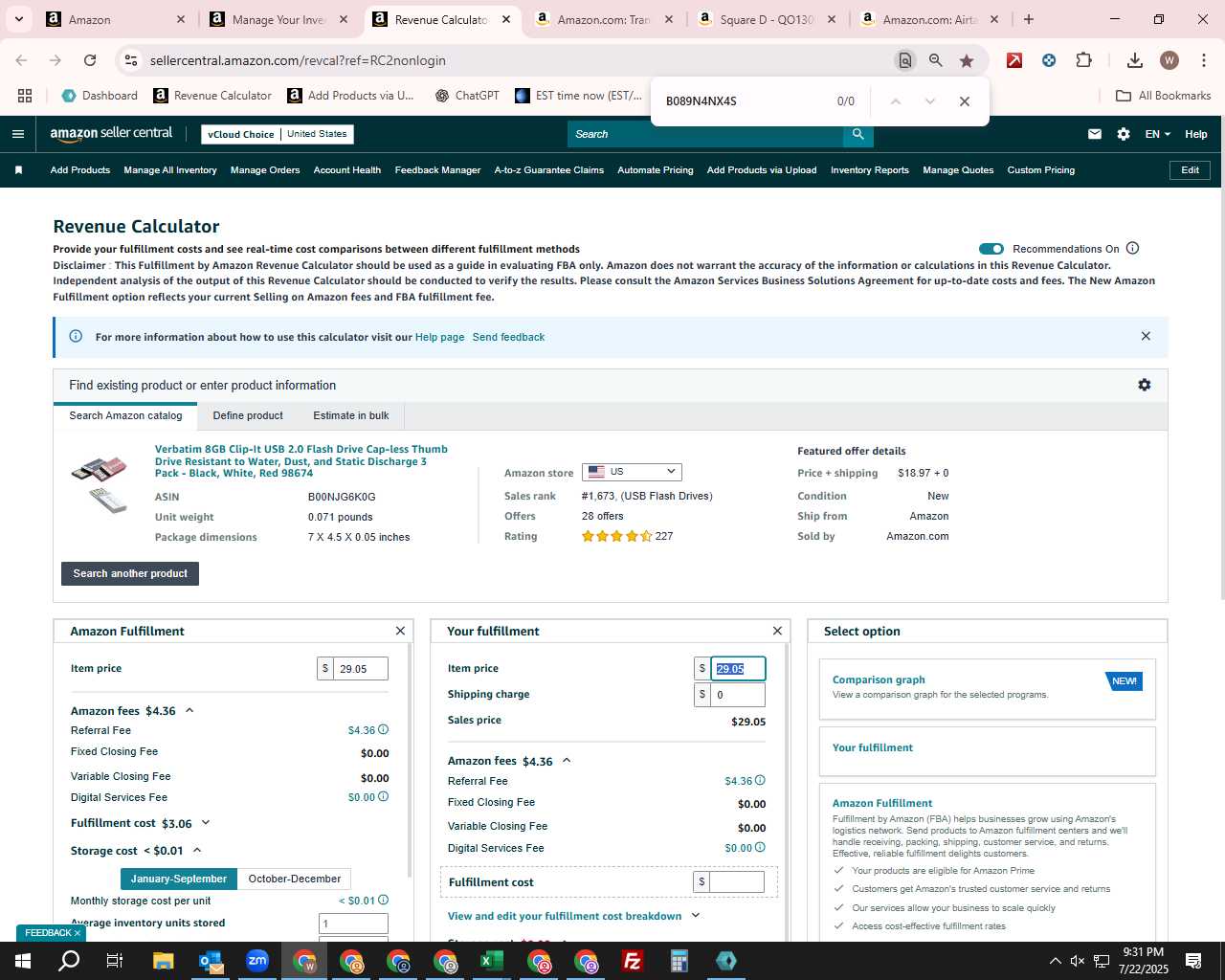Collapse Amazon fees in Amazon Fulfillment panel
This screenshot has width=1225, height=980.
189,710
